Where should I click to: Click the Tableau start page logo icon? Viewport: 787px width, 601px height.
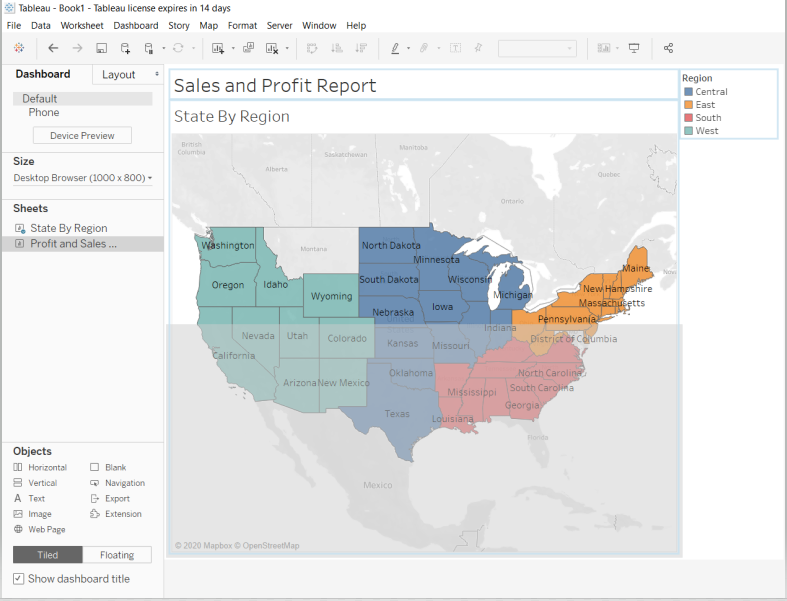19,48
